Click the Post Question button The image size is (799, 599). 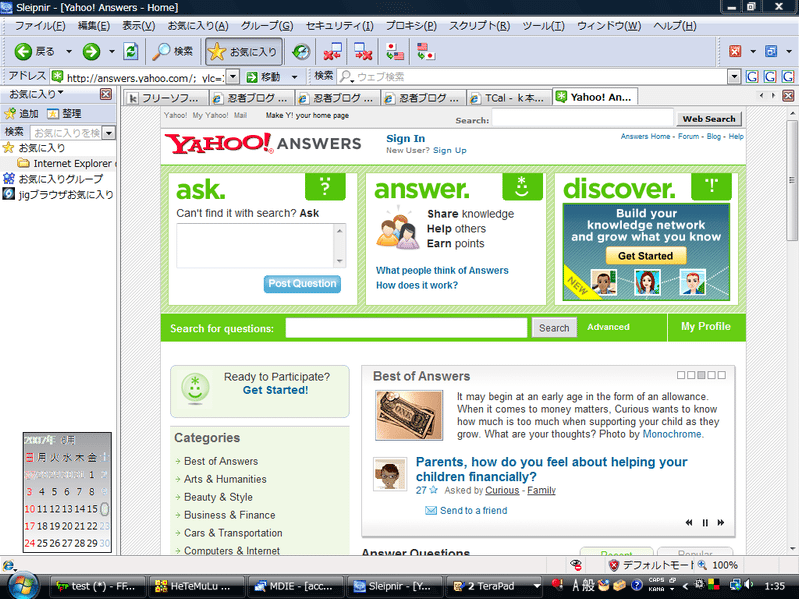click(302, 284)
